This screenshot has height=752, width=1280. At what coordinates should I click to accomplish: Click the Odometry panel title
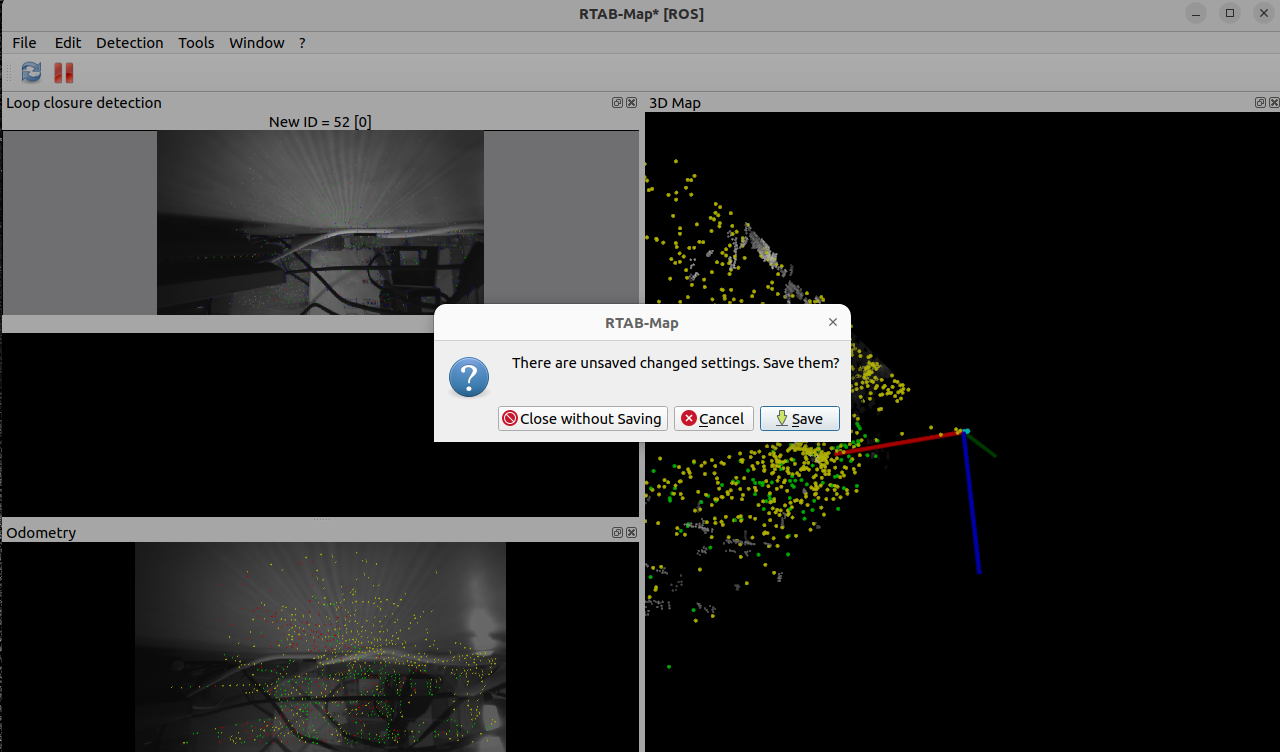pos(41,533)
